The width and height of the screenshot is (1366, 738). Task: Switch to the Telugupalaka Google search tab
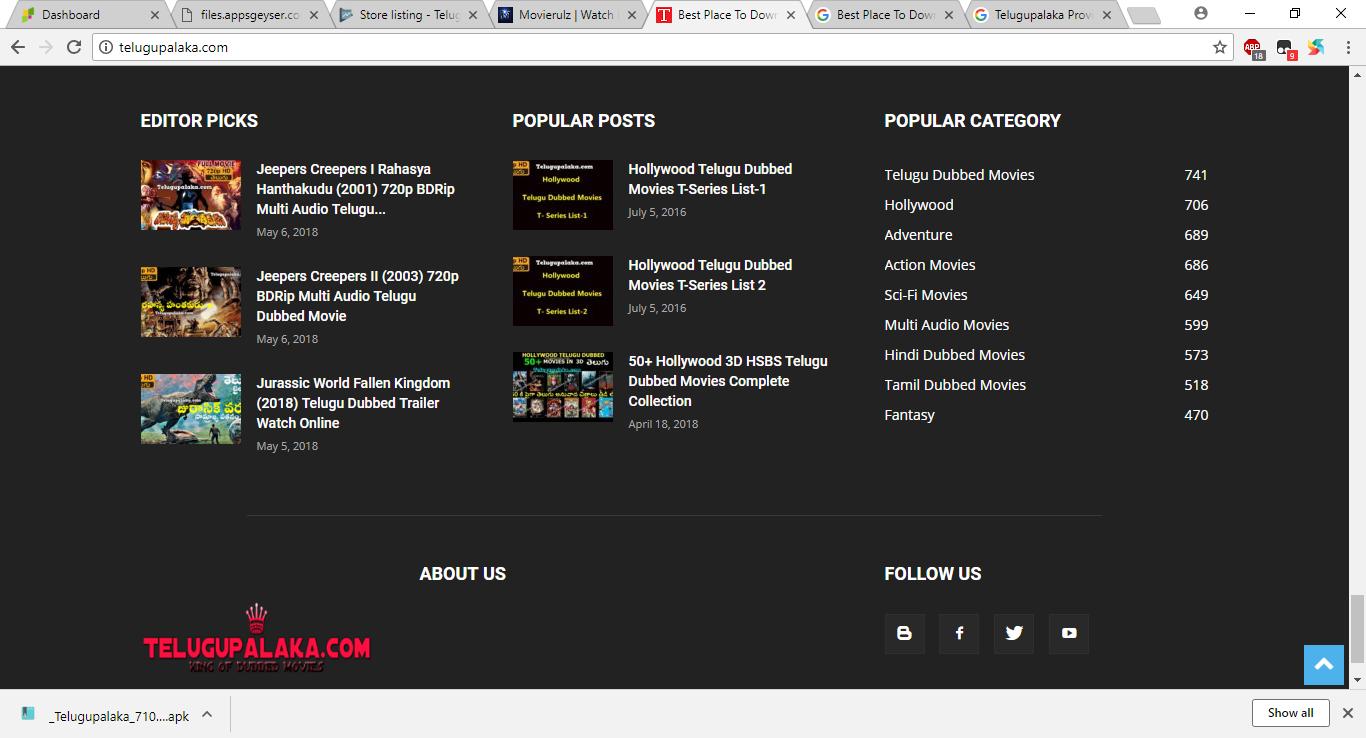(1043, 15)
